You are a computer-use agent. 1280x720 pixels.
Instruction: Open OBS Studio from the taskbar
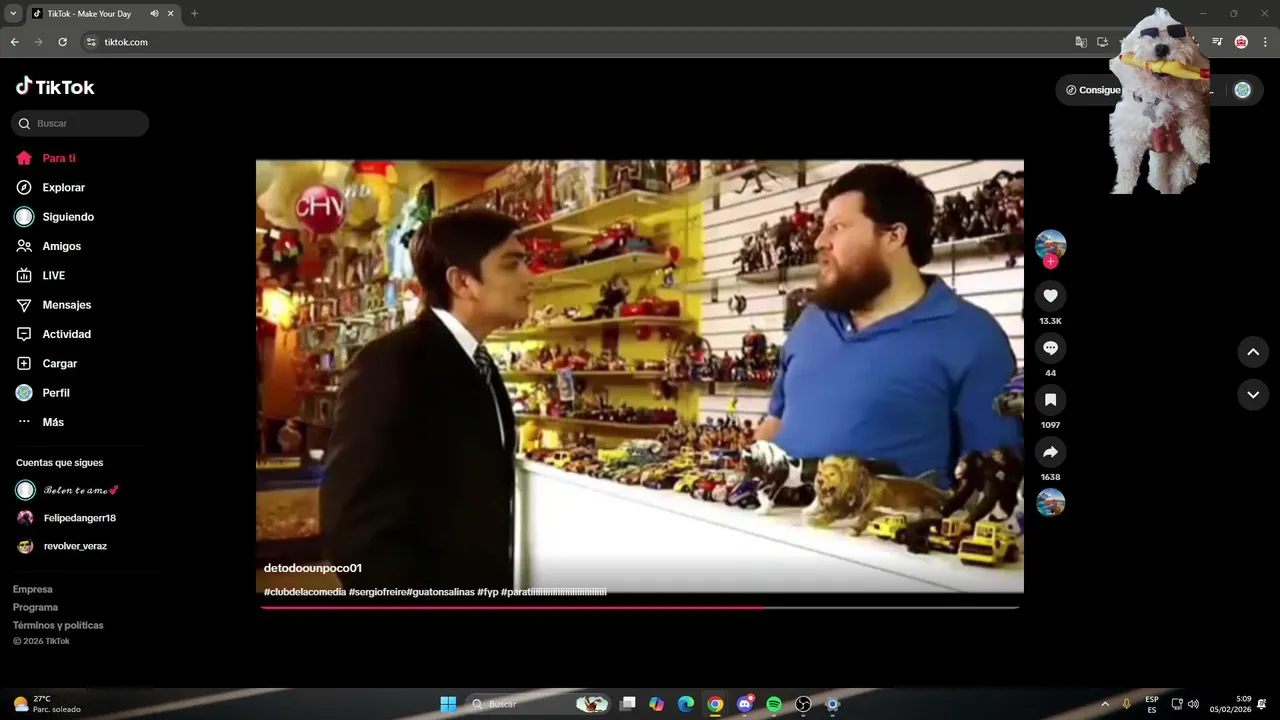click(803, 704)
